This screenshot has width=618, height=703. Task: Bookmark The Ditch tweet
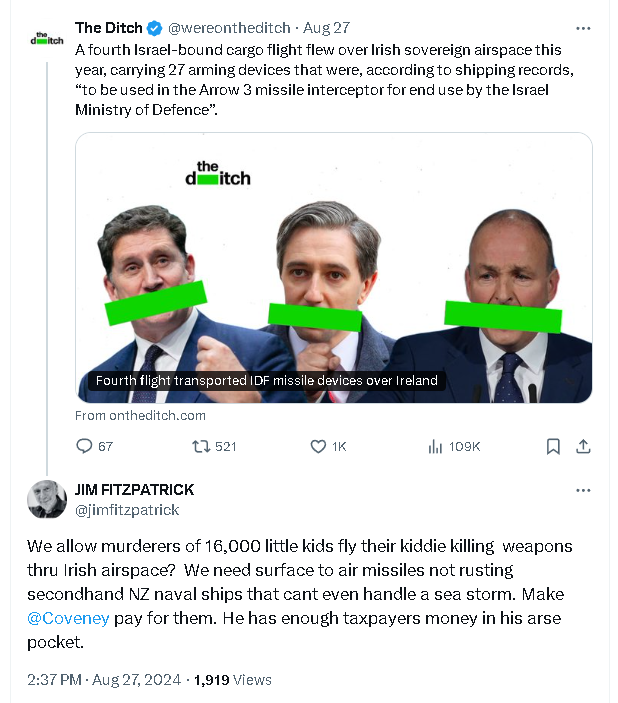pyautogui.click(x=553, y=446)
